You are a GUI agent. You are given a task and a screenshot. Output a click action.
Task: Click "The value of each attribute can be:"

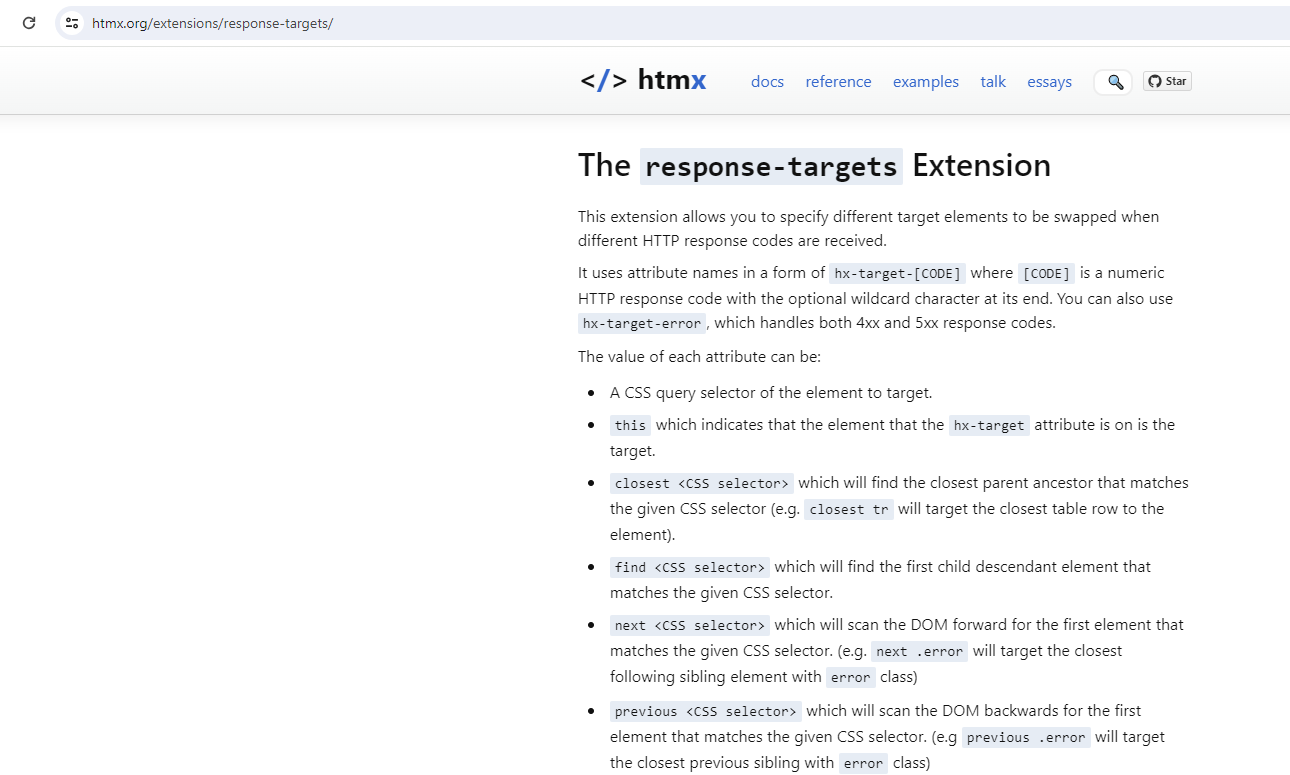(x=699, y=357)
